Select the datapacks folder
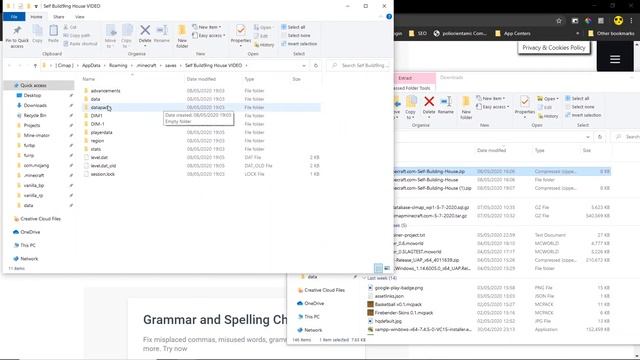The width and height of the screenshot is (640, 360). pyautogui.click(x=100, y=107)
